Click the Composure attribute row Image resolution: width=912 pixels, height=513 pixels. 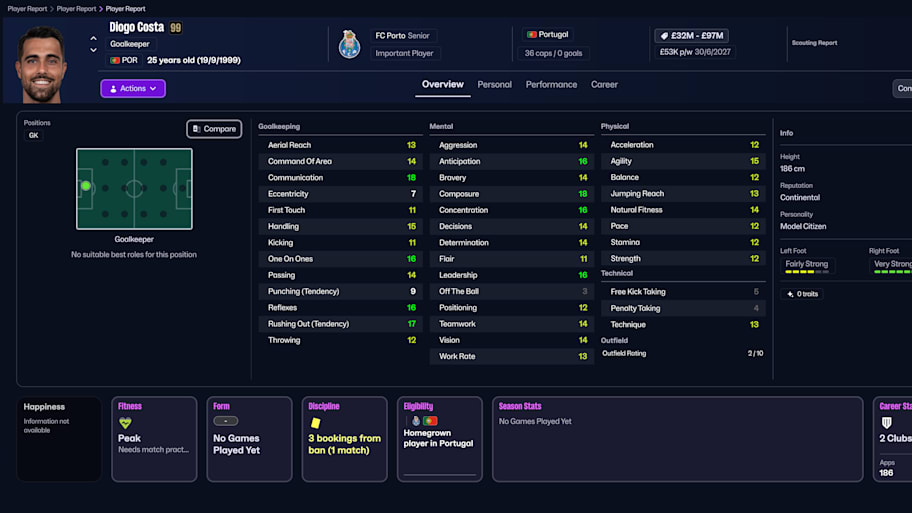[x=512, y=194]
